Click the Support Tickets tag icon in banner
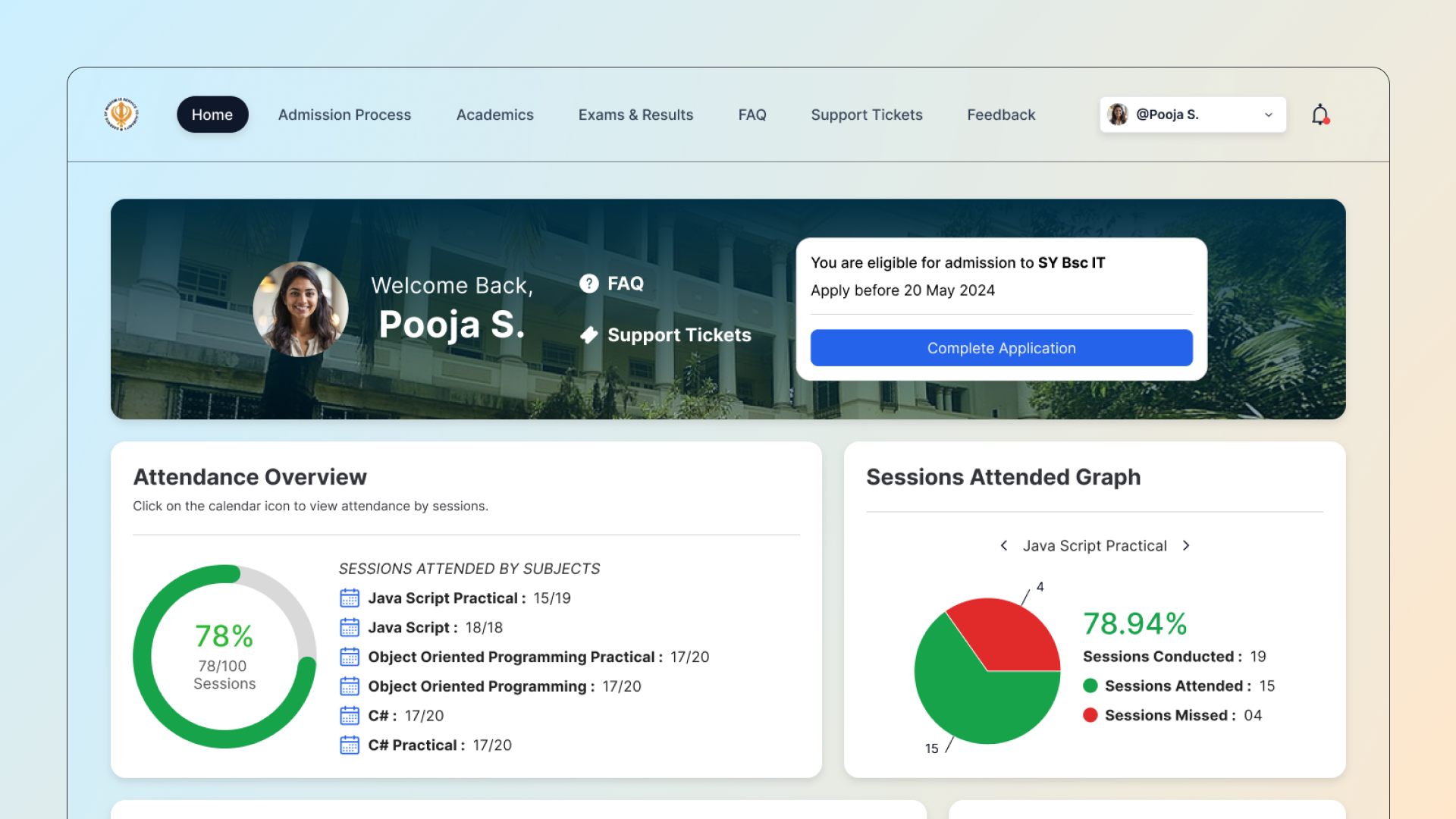 pyautogui.click(x=589, y=335)
